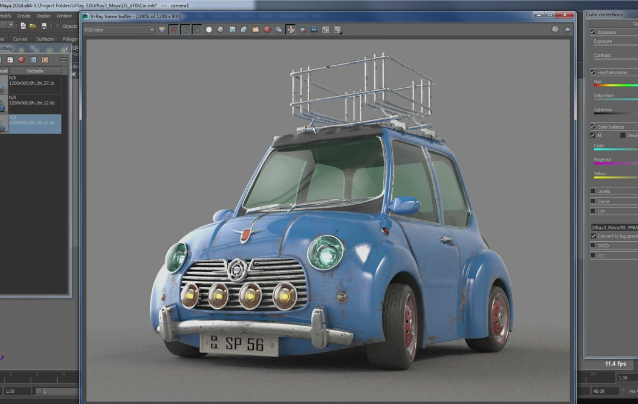Click the Maya open scene folder icon
638x404 pixels.
tap(33, 26)
